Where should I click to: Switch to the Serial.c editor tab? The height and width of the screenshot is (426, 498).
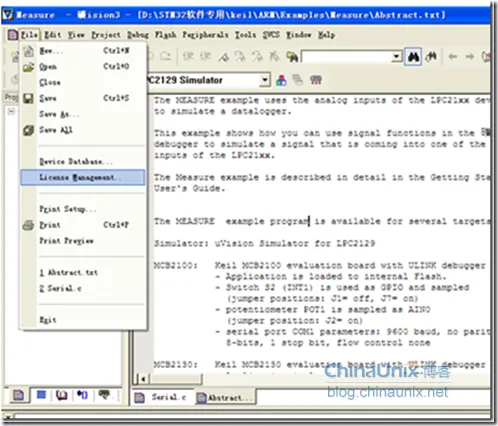point(161,397)
